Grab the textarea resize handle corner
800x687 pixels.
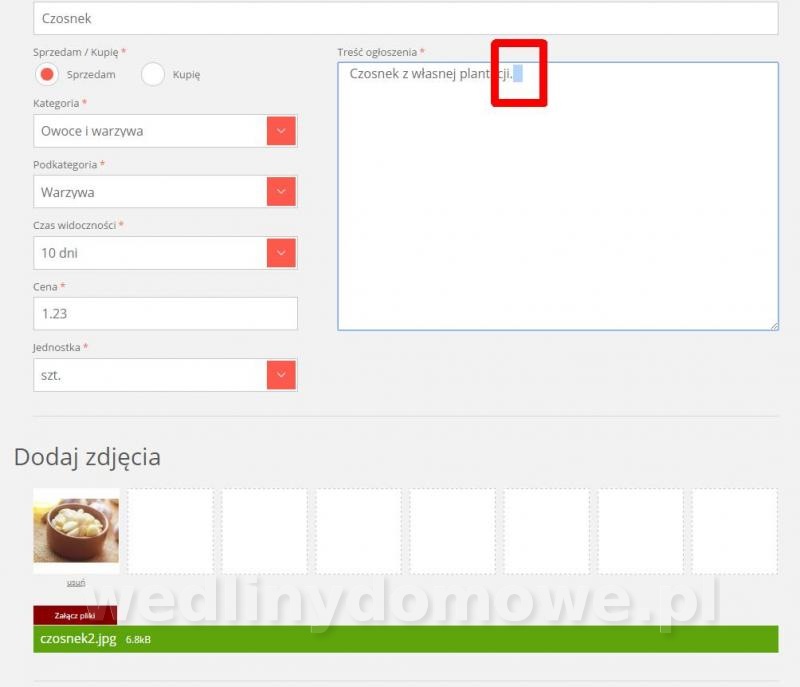774,326
